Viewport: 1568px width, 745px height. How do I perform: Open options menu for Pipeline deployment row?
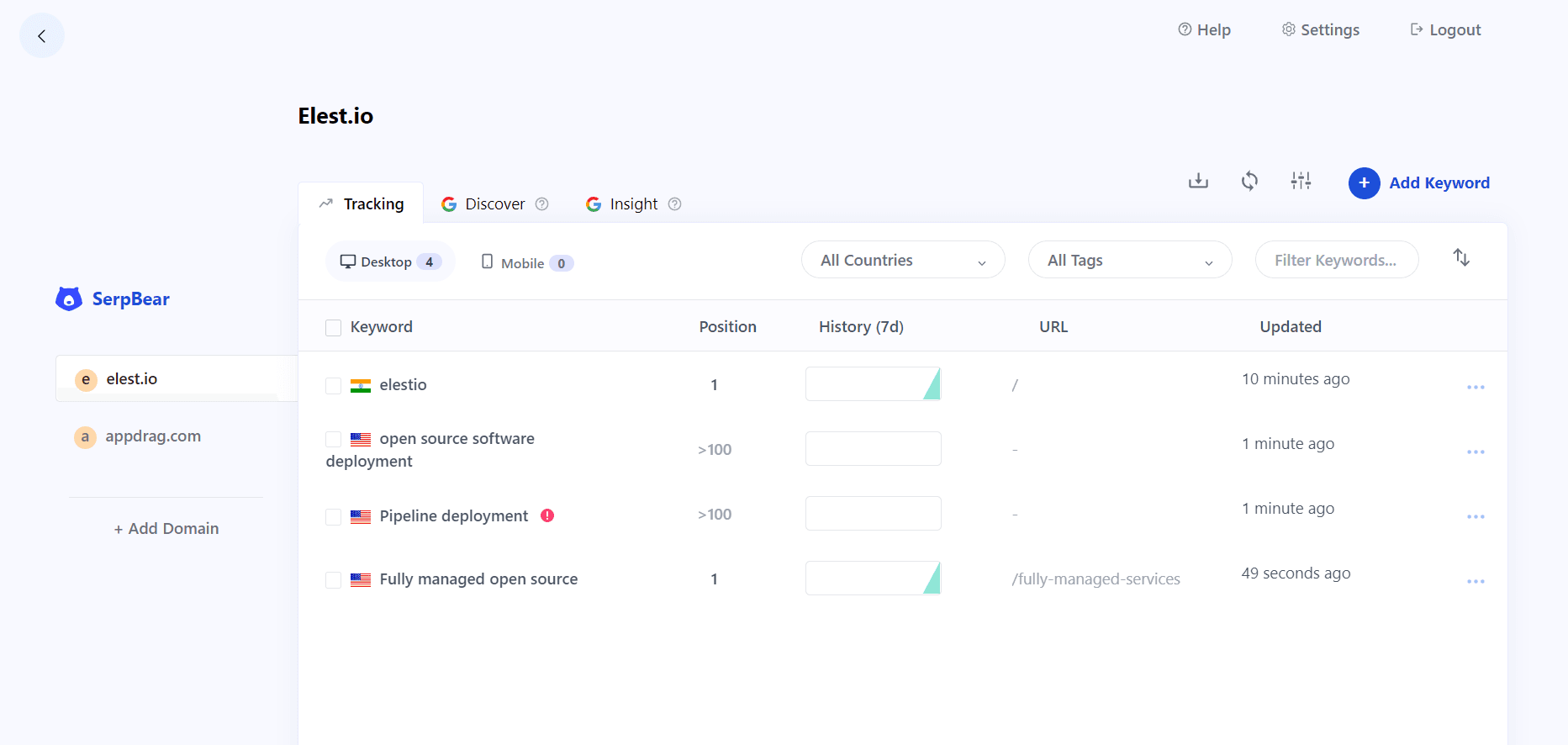click(1476, 517)
